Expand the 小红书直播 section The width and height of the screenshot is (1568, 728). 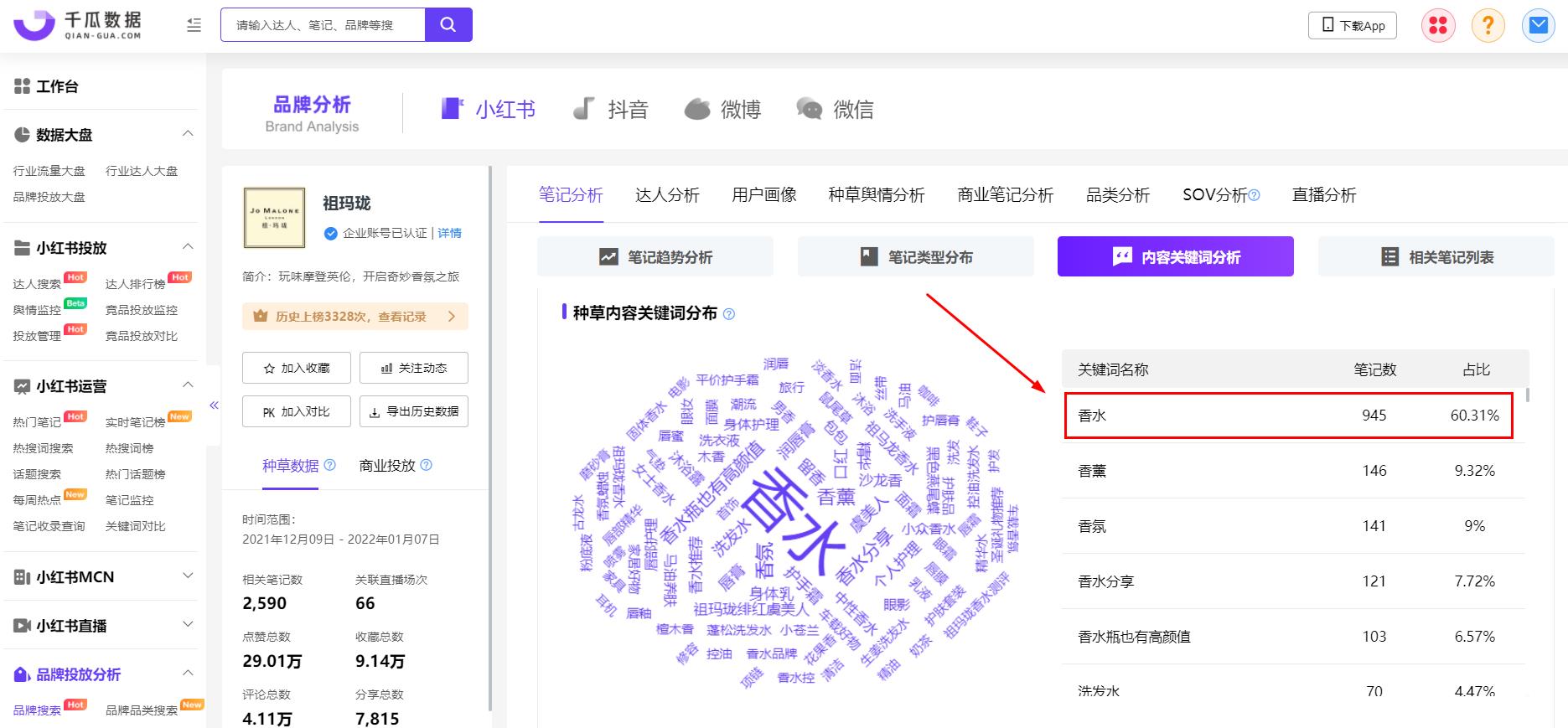click(x=188, y=625)
